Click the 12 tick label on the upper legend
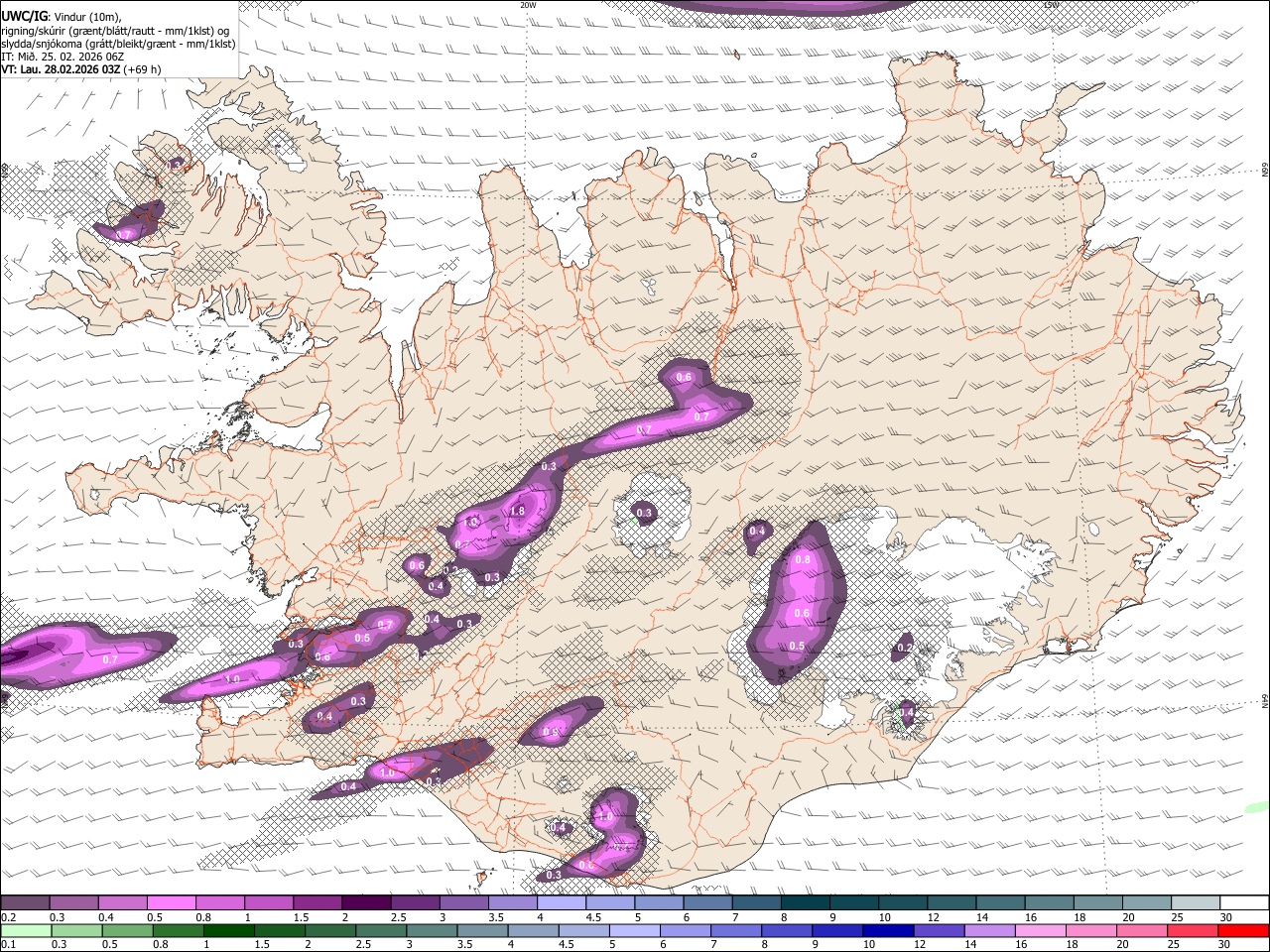1270x952 pixels. tap(935, 917)
